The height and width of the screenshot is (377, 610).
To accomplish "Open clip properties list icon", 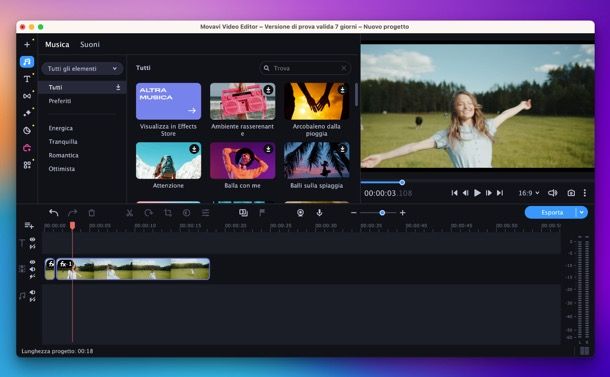I will coord(205,213).
